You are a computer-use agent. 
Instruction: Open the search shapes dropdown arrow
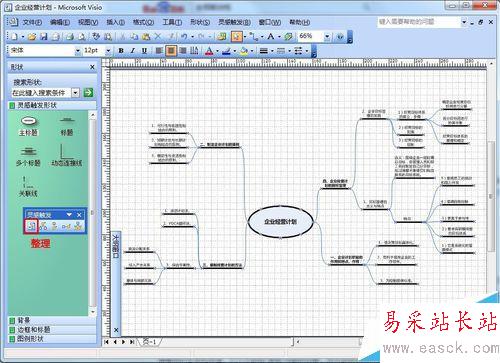(76, 93)
